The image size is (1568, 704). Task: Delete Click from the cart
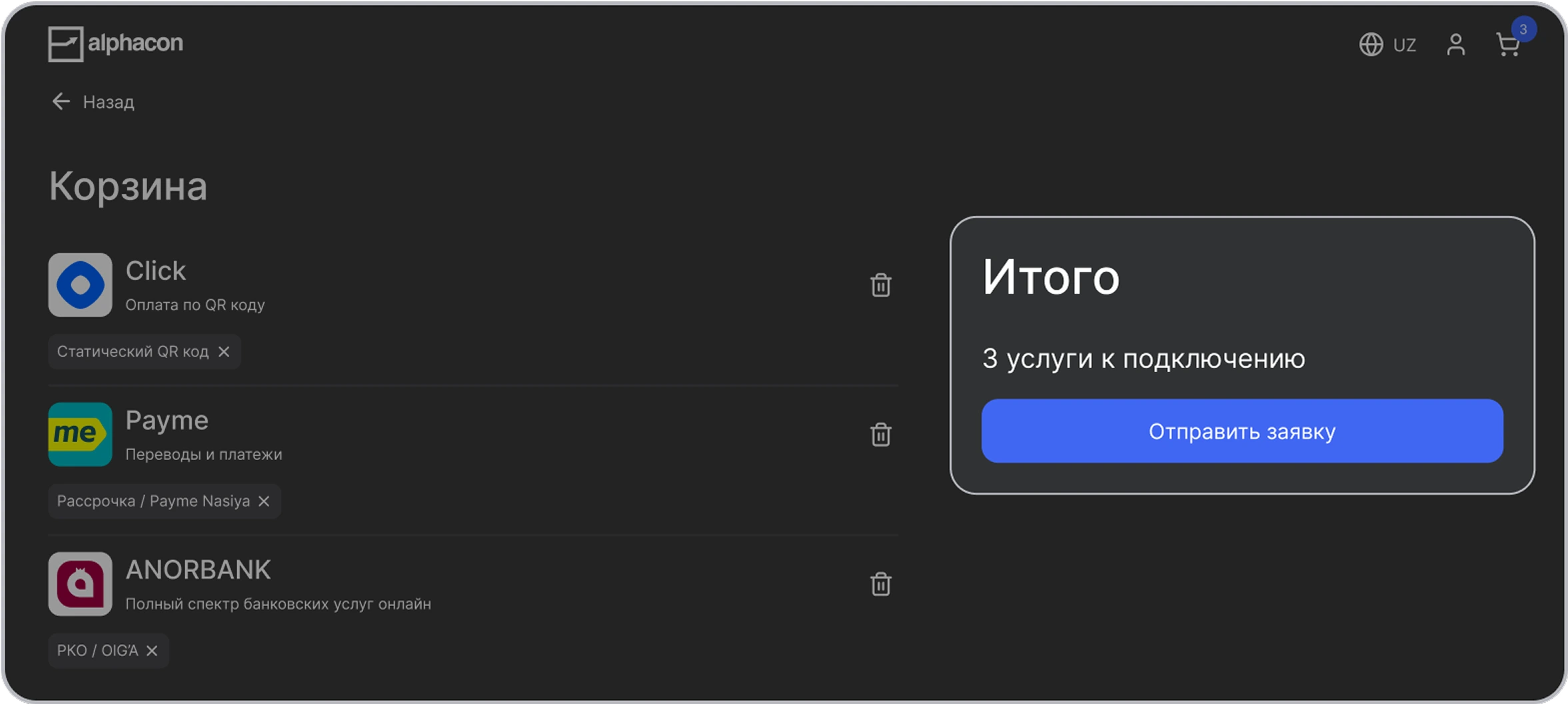pos(881,285)
